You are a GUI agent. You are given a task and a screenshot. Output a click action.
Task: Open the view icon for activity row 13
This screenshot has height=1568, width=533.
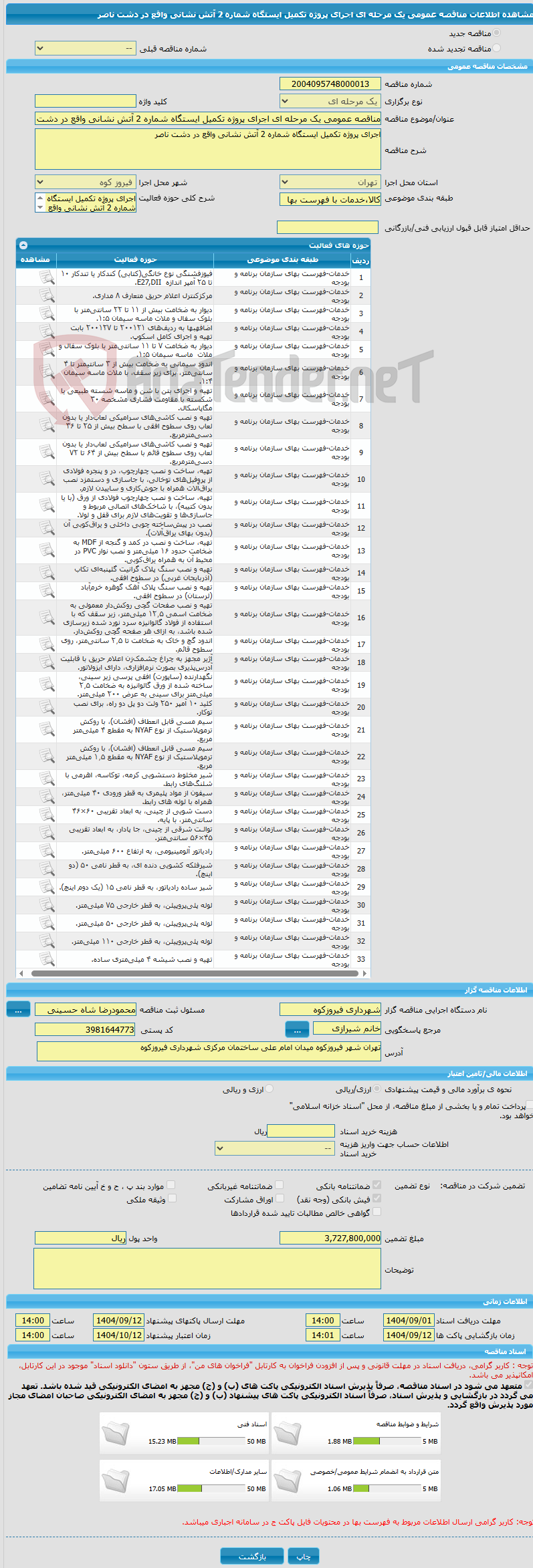46,550
